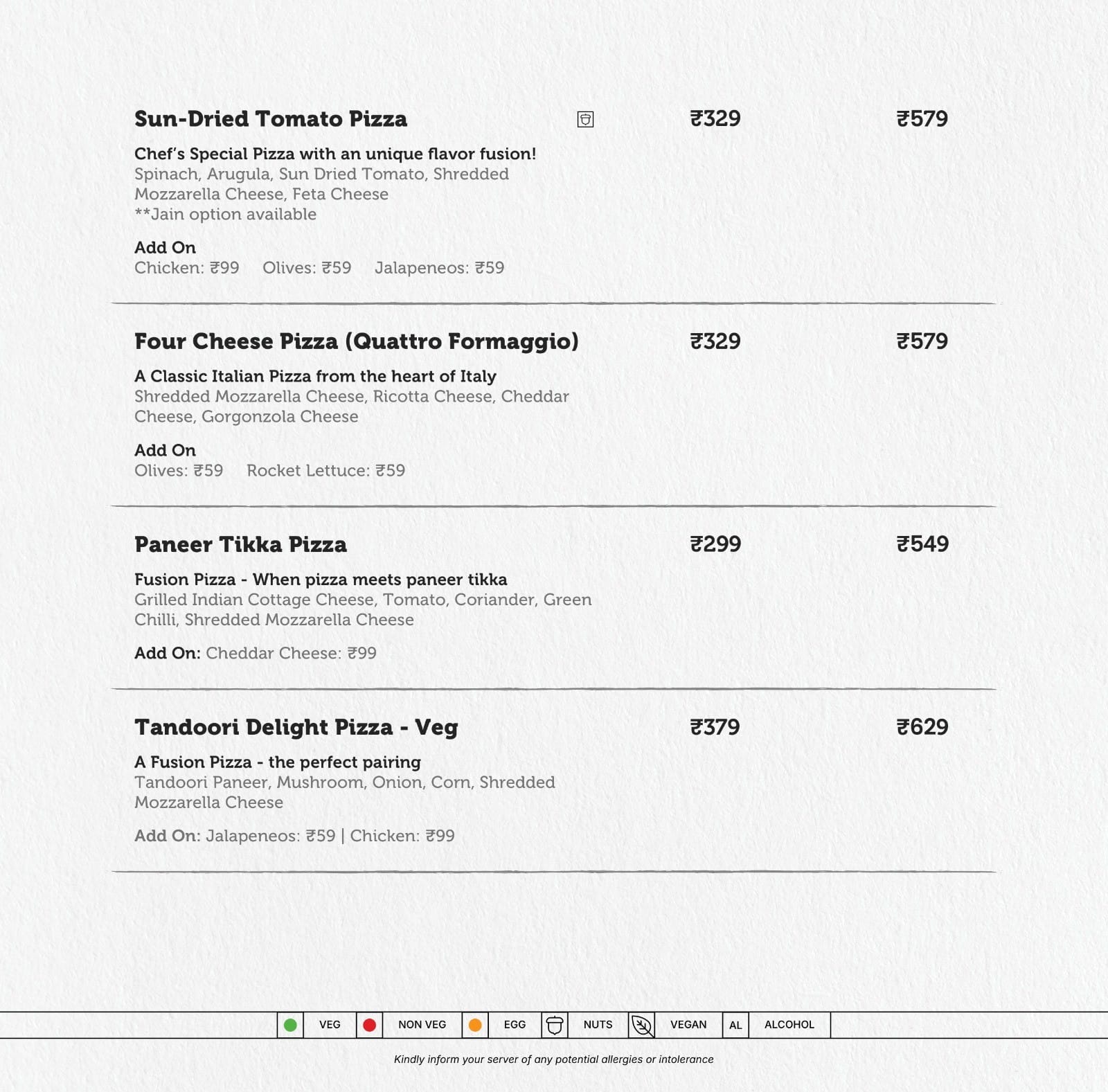Screen dimensions: 1108x1092
Task: Select Rocket Lettuce ₹59 add-on
Action: coord(325,471)
